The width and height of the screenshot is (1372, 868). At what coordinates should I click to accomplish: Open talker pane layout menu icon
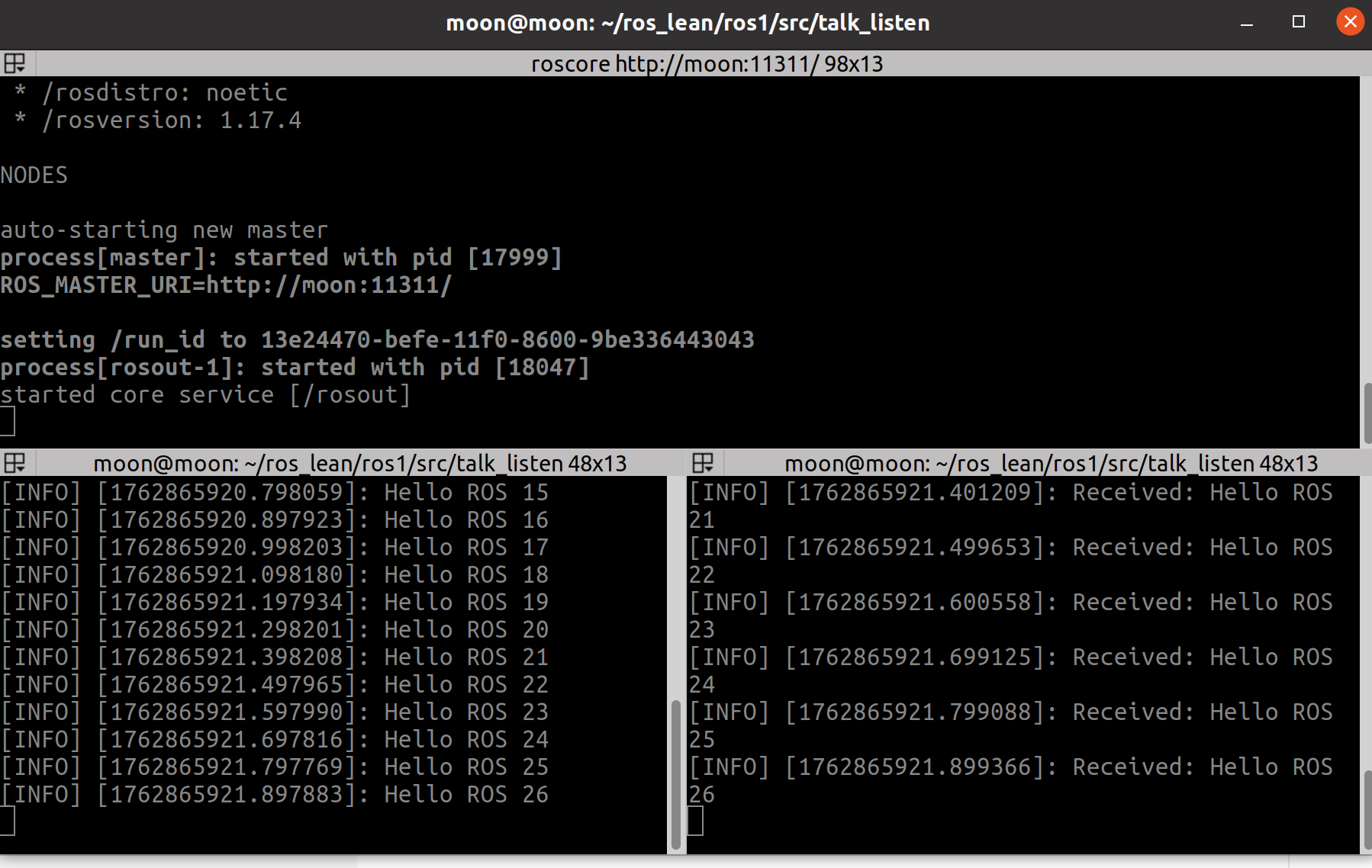pyautogui.click(x=14, y=463)
